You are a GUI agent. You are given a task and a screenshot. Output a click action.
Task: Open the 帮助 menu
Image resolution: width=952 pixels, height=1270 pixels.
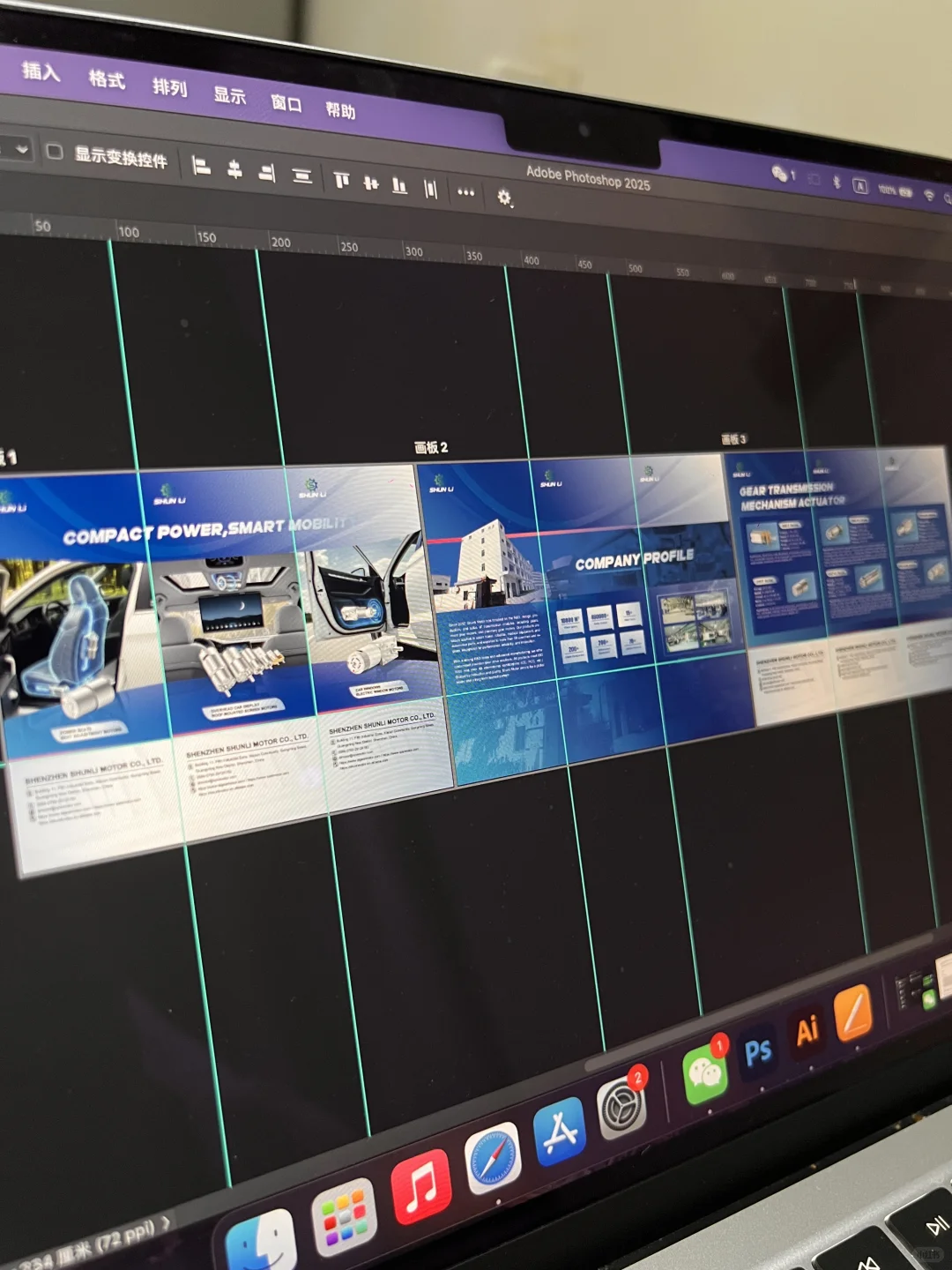340,110
